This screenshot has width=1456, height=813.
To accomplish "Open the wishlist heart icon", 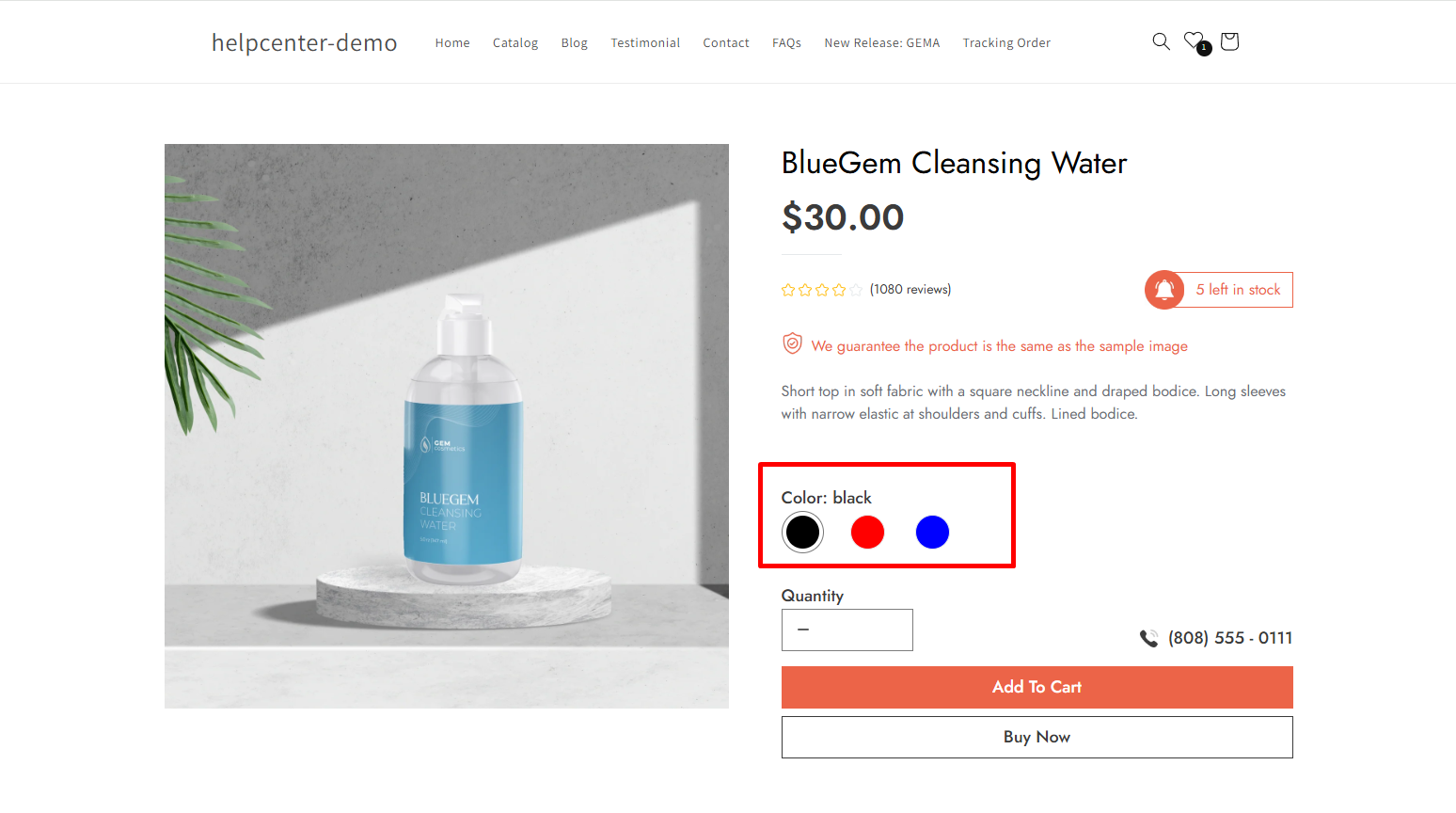I will (1195, 41).
